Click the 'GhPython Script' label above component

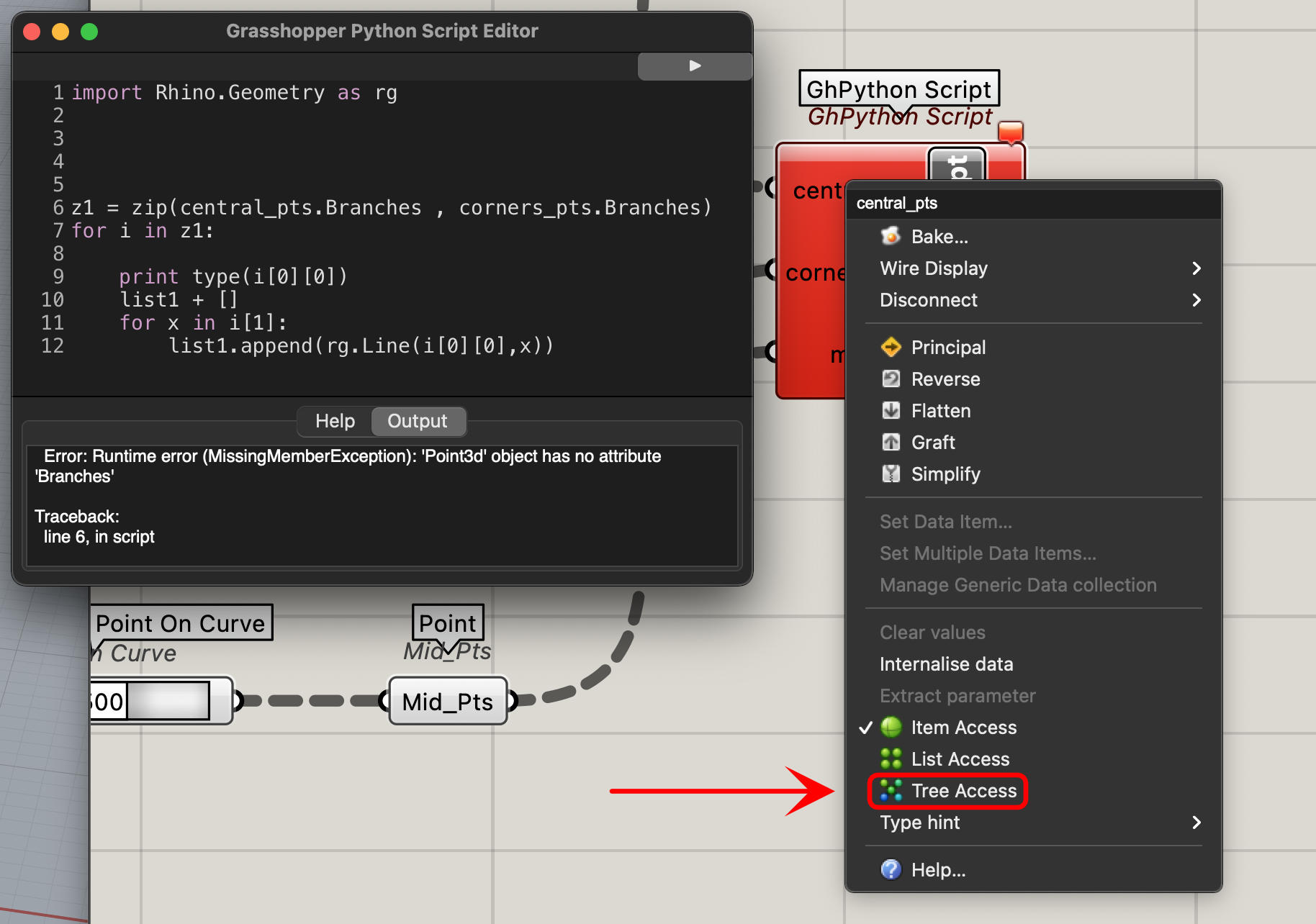point(899,89)
